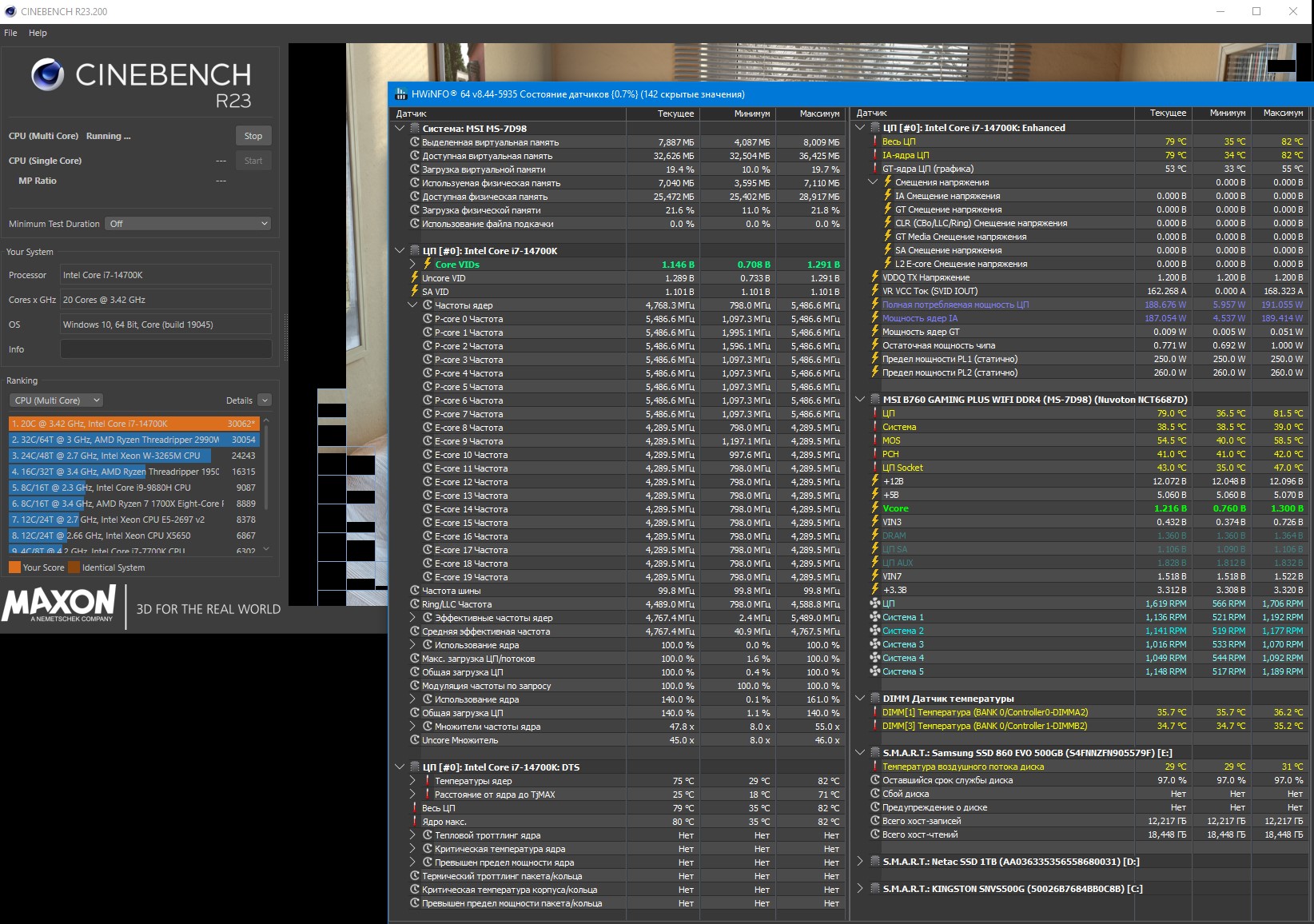Viewport: 1314px width, 924px height.
Task: Collapse the Частоты ядер tree node
Action: click(412, 305)
